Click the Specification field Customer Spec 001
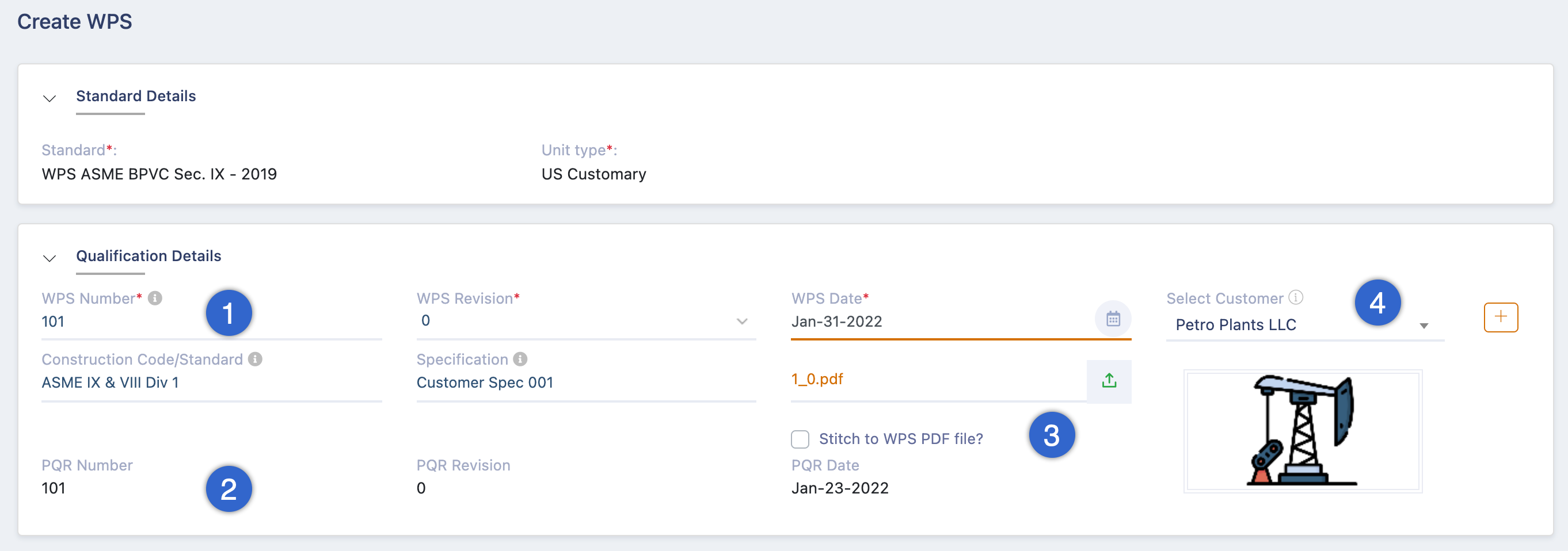 click(586, 382)
